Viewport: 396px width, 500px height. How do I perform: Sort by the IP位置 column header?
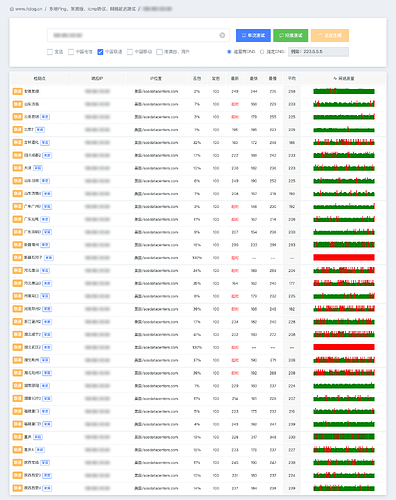156,79
